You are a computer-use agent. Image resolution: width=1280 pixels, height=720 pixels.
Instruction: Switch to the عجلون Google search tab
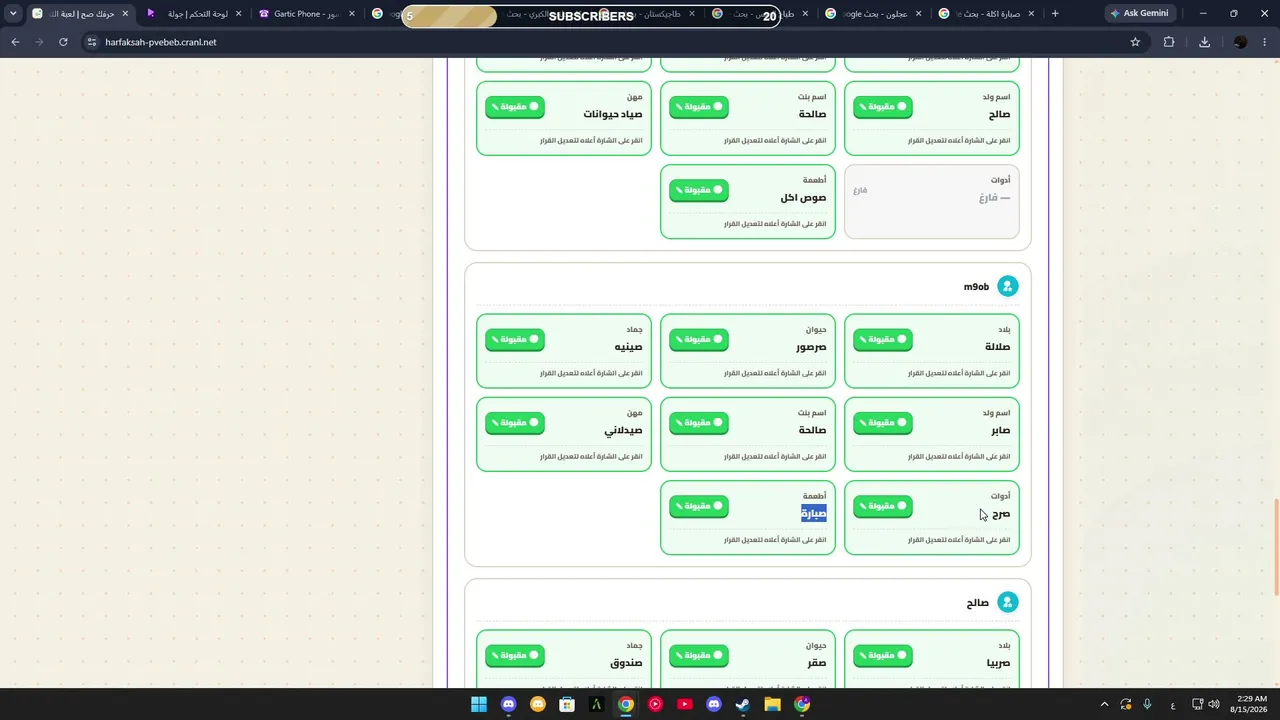click(872, 14)
